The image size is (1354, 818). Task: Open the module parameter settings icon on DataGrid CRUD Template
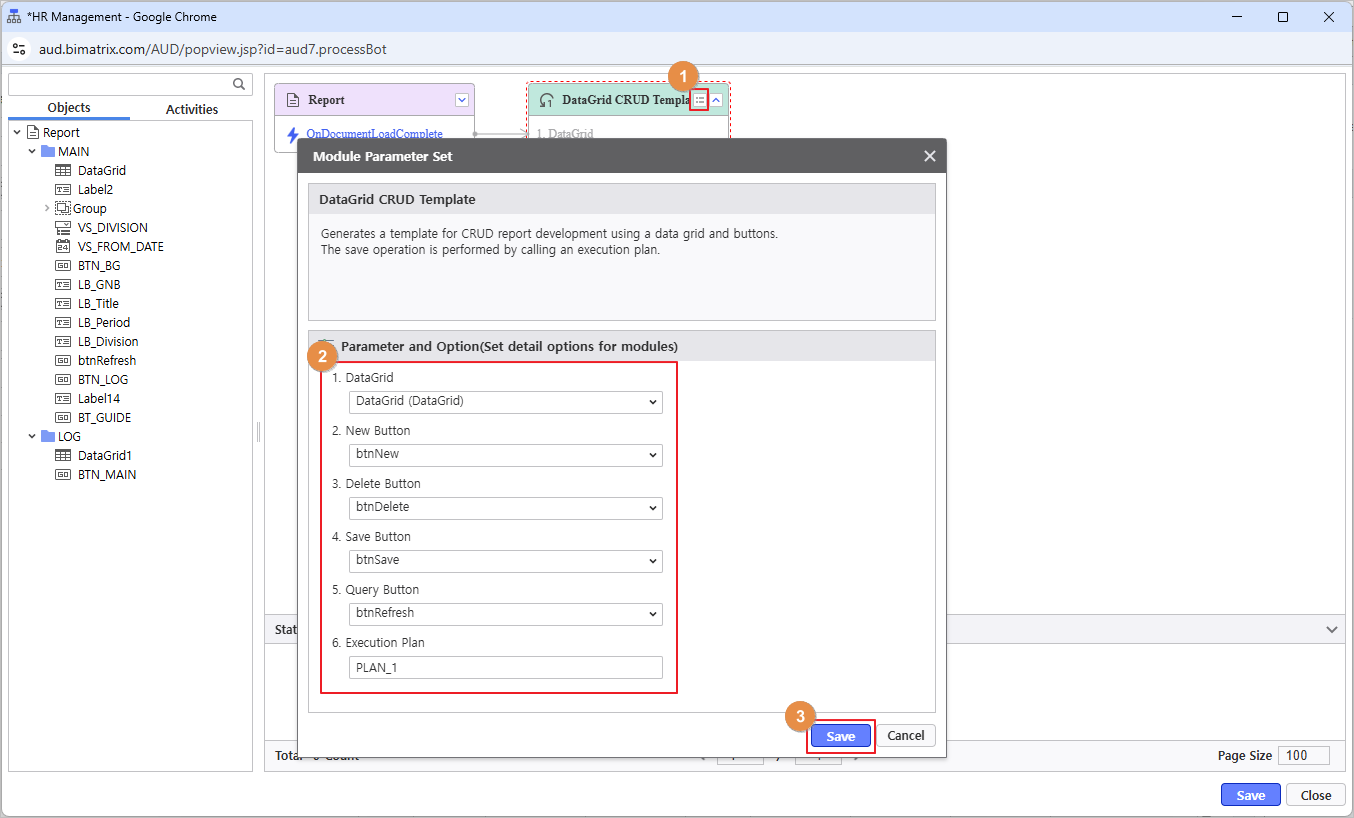(700, 100)
